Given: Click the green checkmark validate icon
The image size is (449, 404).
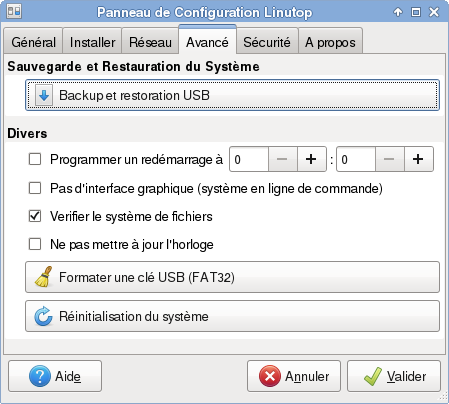Looking at the screenshot, I should click(x=373, y=376).
